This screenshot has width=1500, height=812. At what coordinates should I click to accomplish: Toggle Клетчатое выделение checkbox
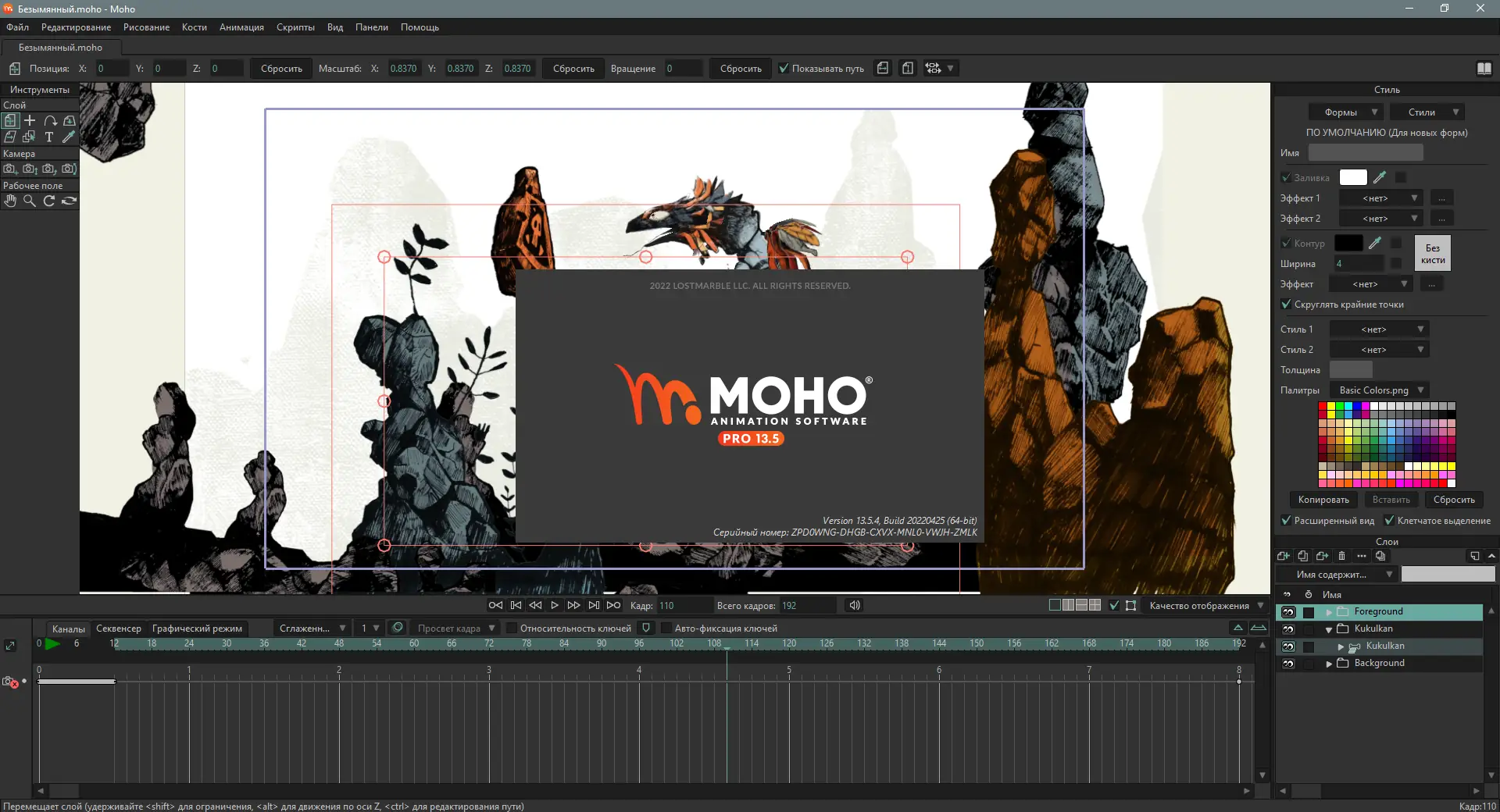click(x=1389, y=520)
